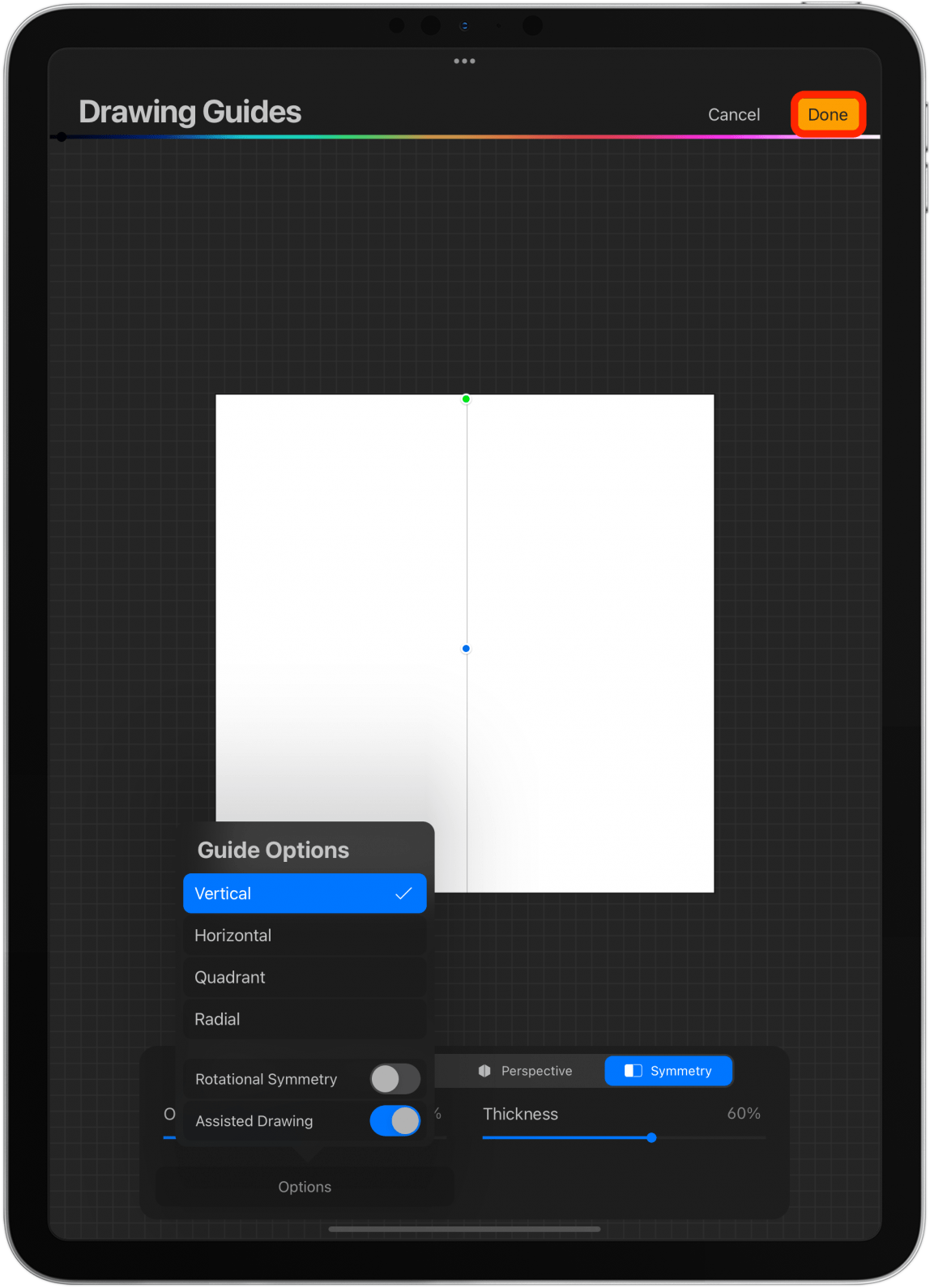
Task: Click the Thickness slider handle
Action: [x=651, y=1138]
